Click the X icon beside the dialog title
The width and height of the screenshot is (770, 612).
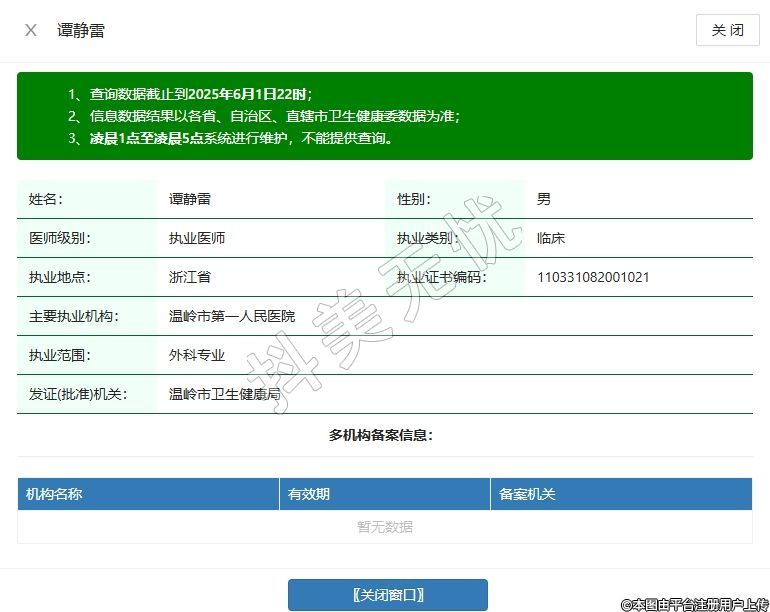click(31, 30)
